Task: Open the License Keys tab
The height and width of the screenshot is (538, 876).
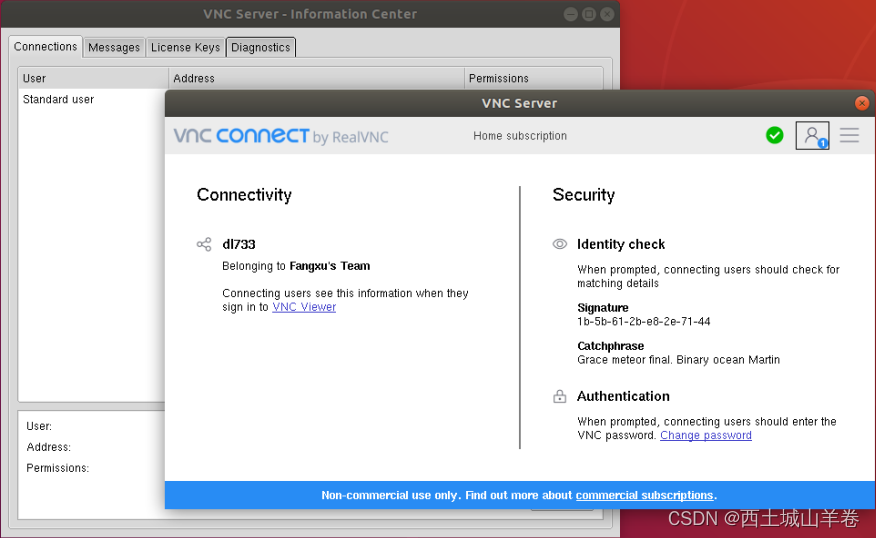Action: click(x=185, y=47)
